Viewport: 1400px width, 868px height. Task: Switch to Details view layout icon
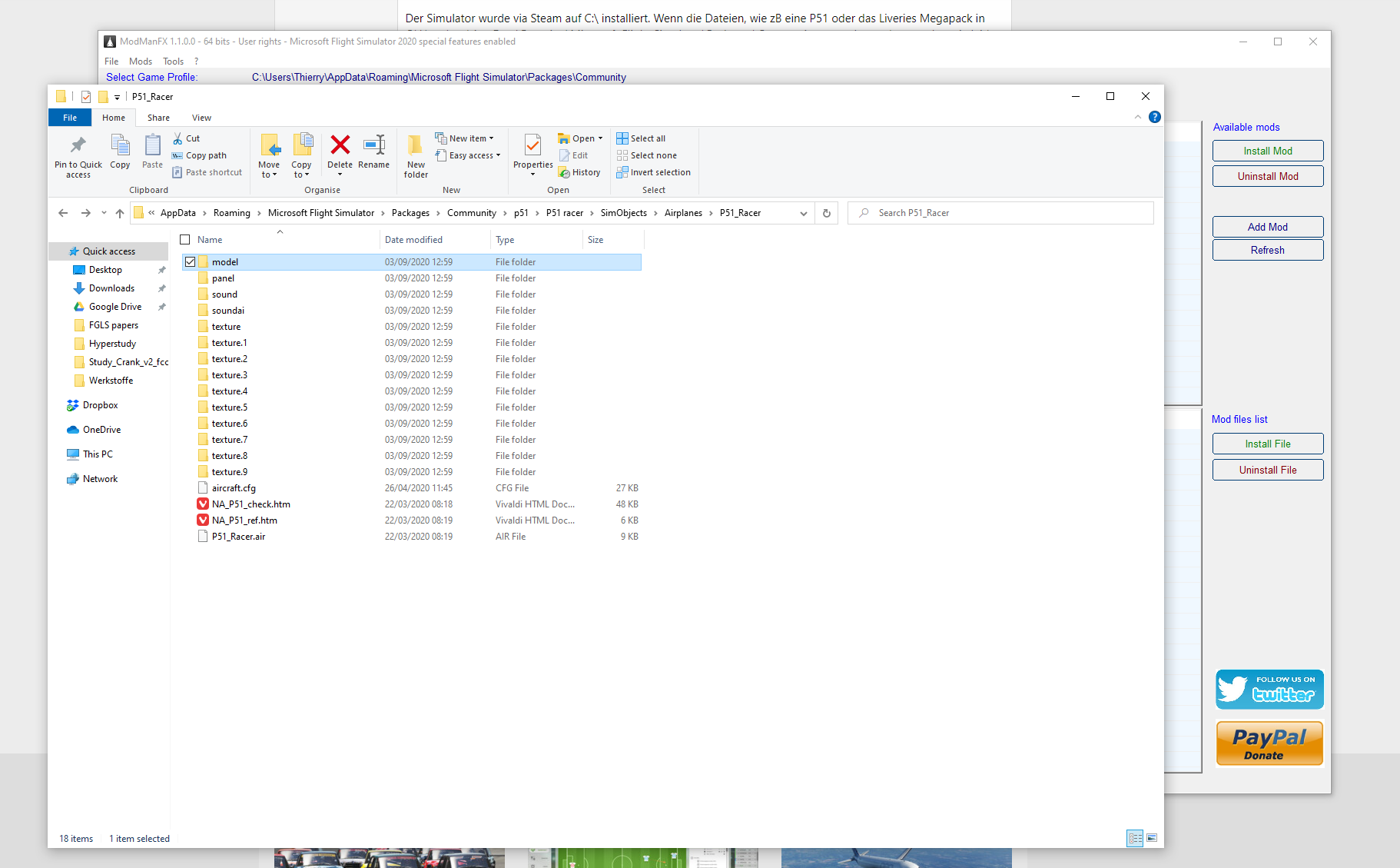(x=1135, y=838)
